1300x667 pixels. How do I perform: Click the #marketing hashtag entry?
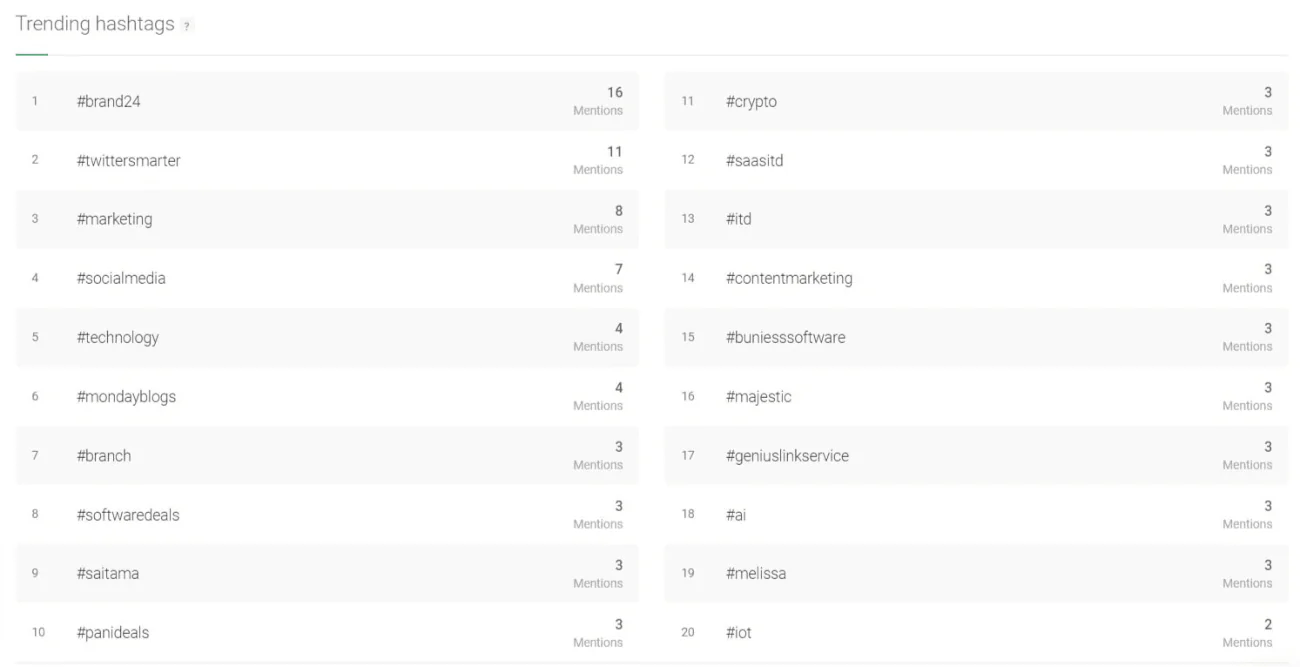click(114, 219)
